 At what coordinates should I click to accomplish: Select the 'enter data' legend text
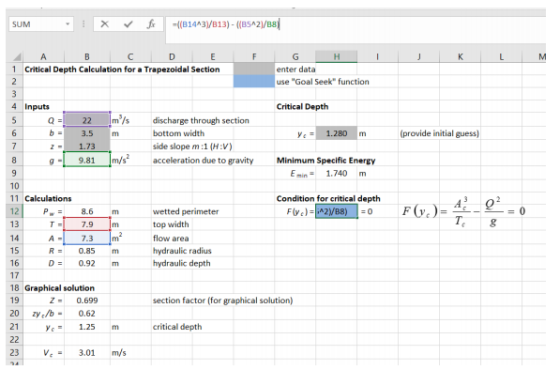click(x=296, y=69)
